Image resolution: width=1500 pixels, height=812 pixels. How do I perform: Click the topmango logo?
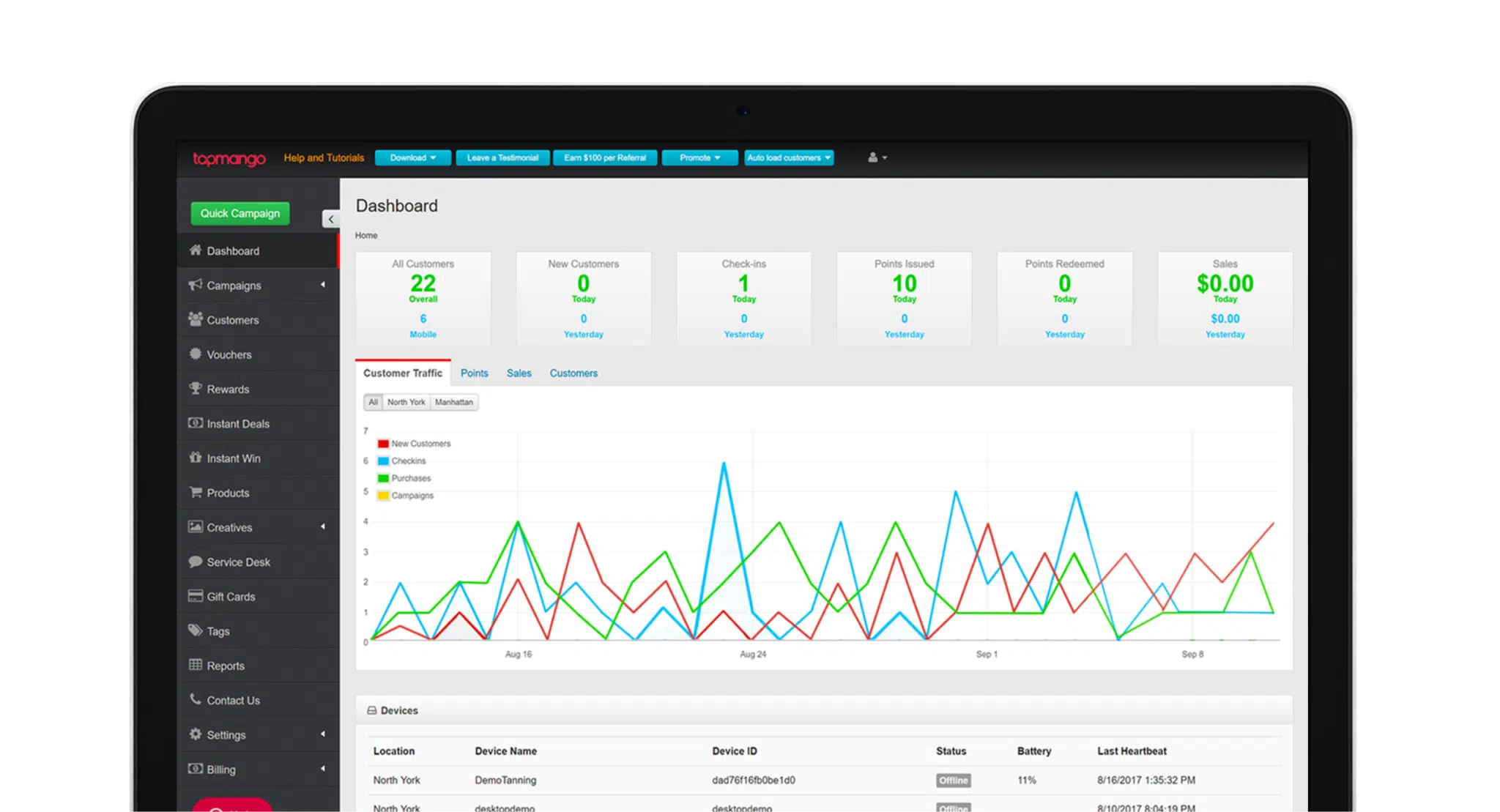[229, 158]
